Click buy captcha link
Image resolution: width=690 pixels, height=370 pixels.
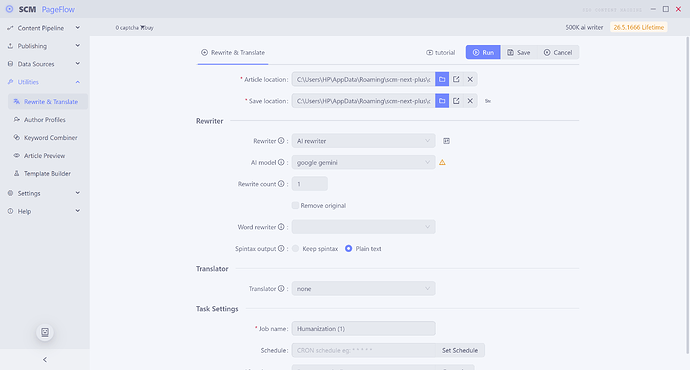pos(147,28)
